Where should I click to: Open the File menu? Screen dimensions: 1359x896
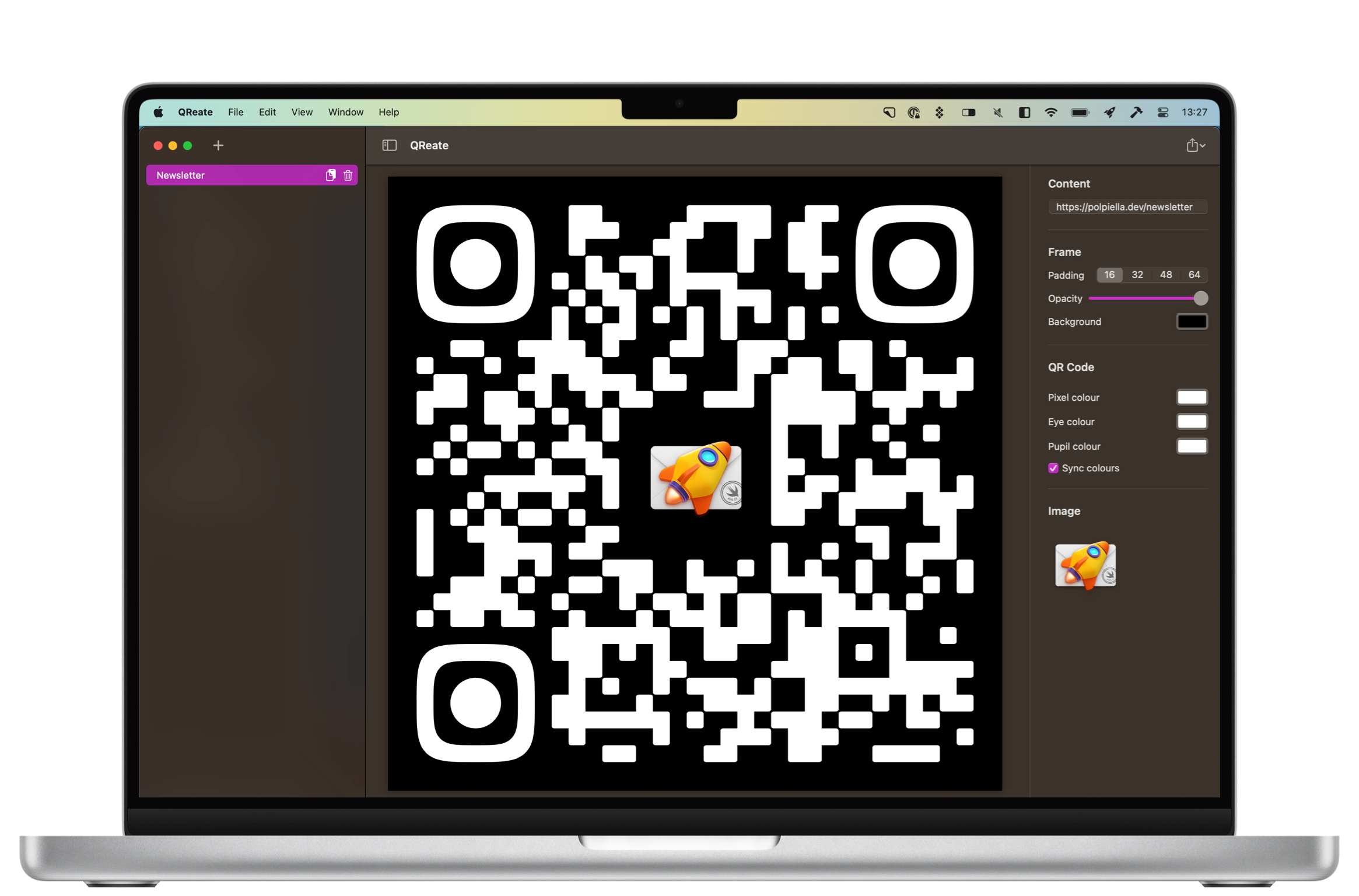[236, 112]
